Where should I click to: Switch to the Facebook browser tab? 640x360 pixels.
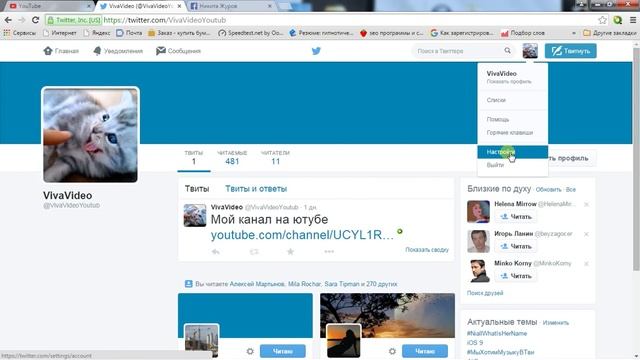[230, 6]
